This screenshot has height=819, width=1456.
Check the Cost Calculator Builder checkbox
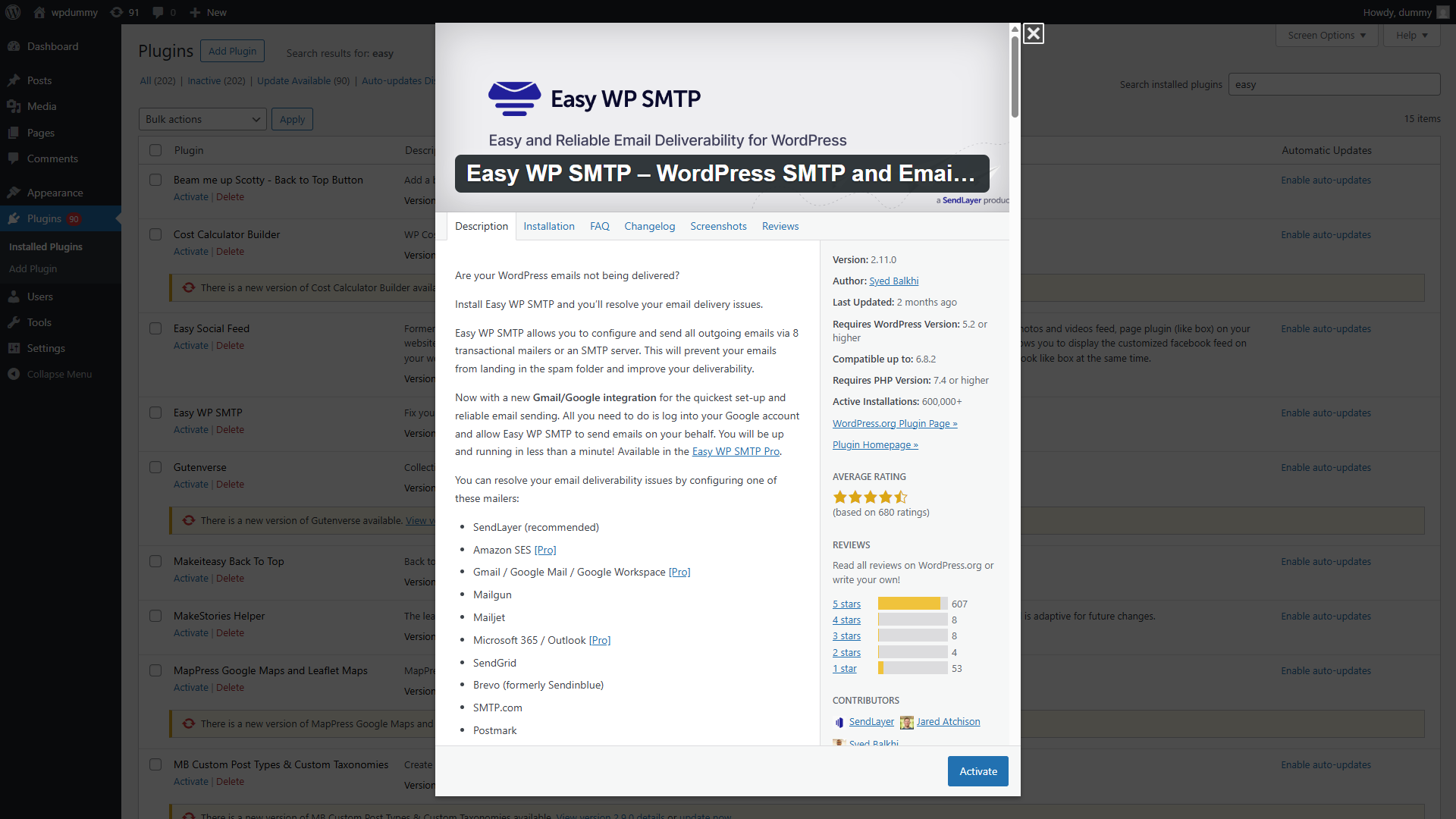155,234
